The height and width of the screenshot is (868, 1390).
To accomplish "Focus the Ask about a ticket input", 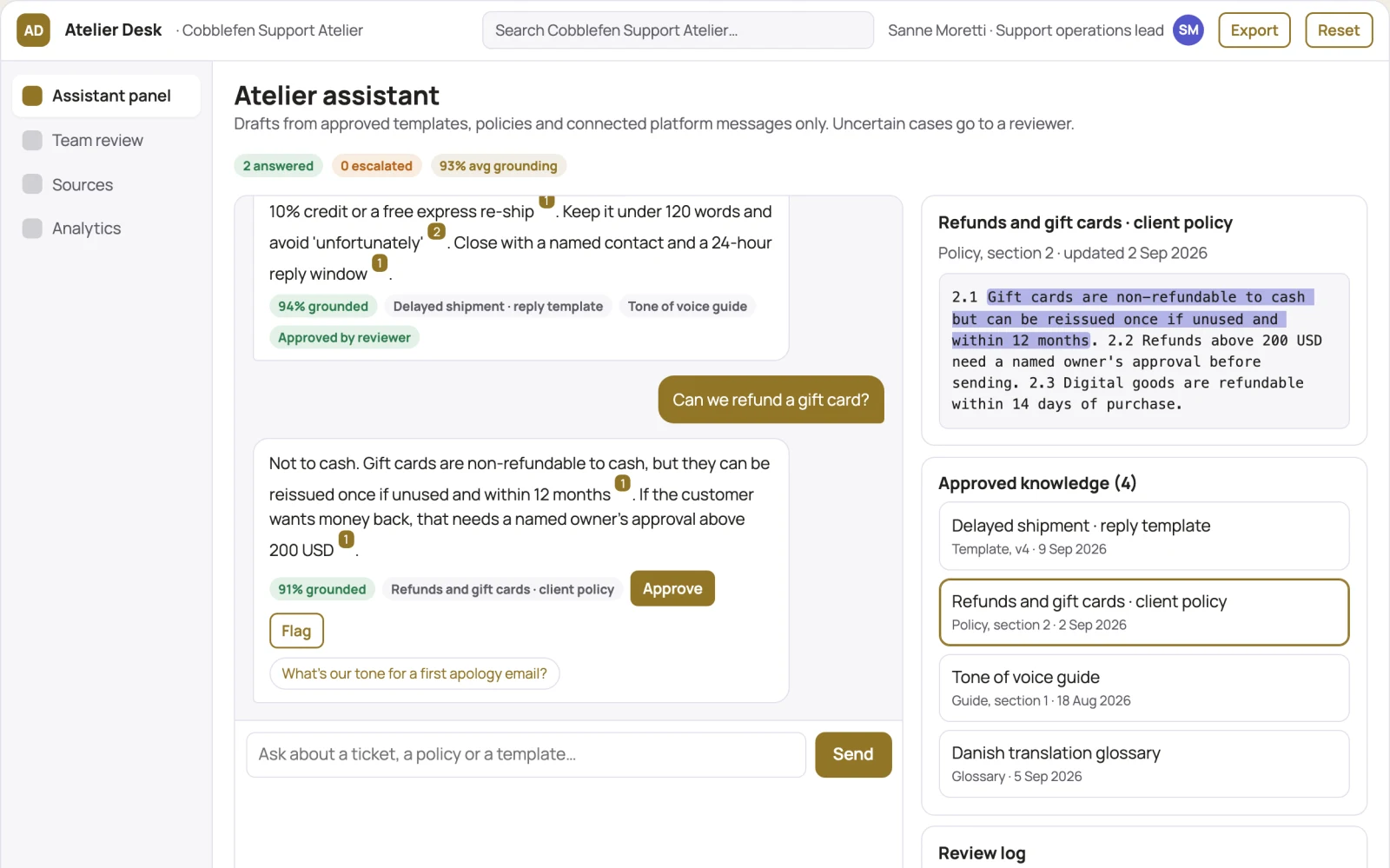I will click(x=526, y=754).
